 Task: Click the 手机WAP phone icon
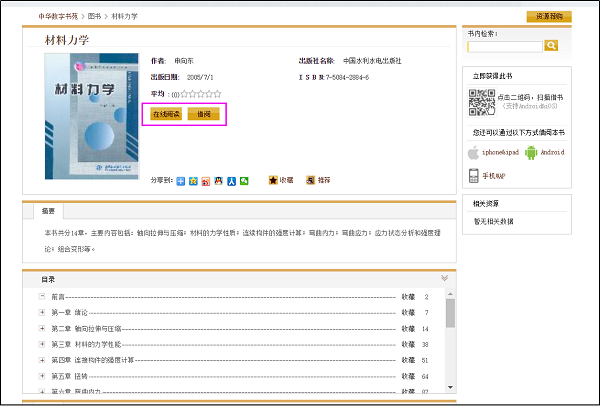(x=473, y=176)
